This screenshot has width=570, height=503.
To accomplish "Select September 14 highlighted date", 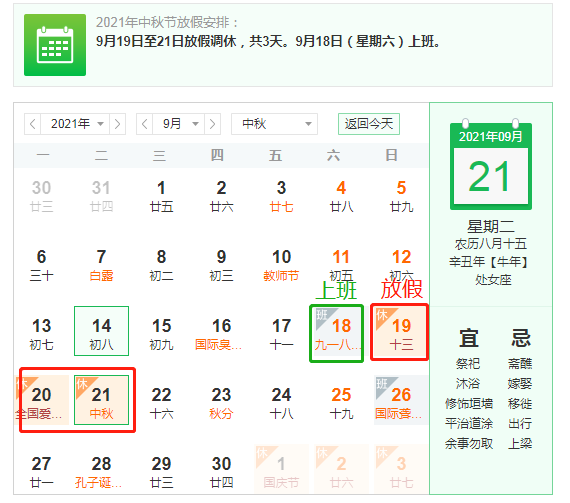I will (x=101, y=331).
